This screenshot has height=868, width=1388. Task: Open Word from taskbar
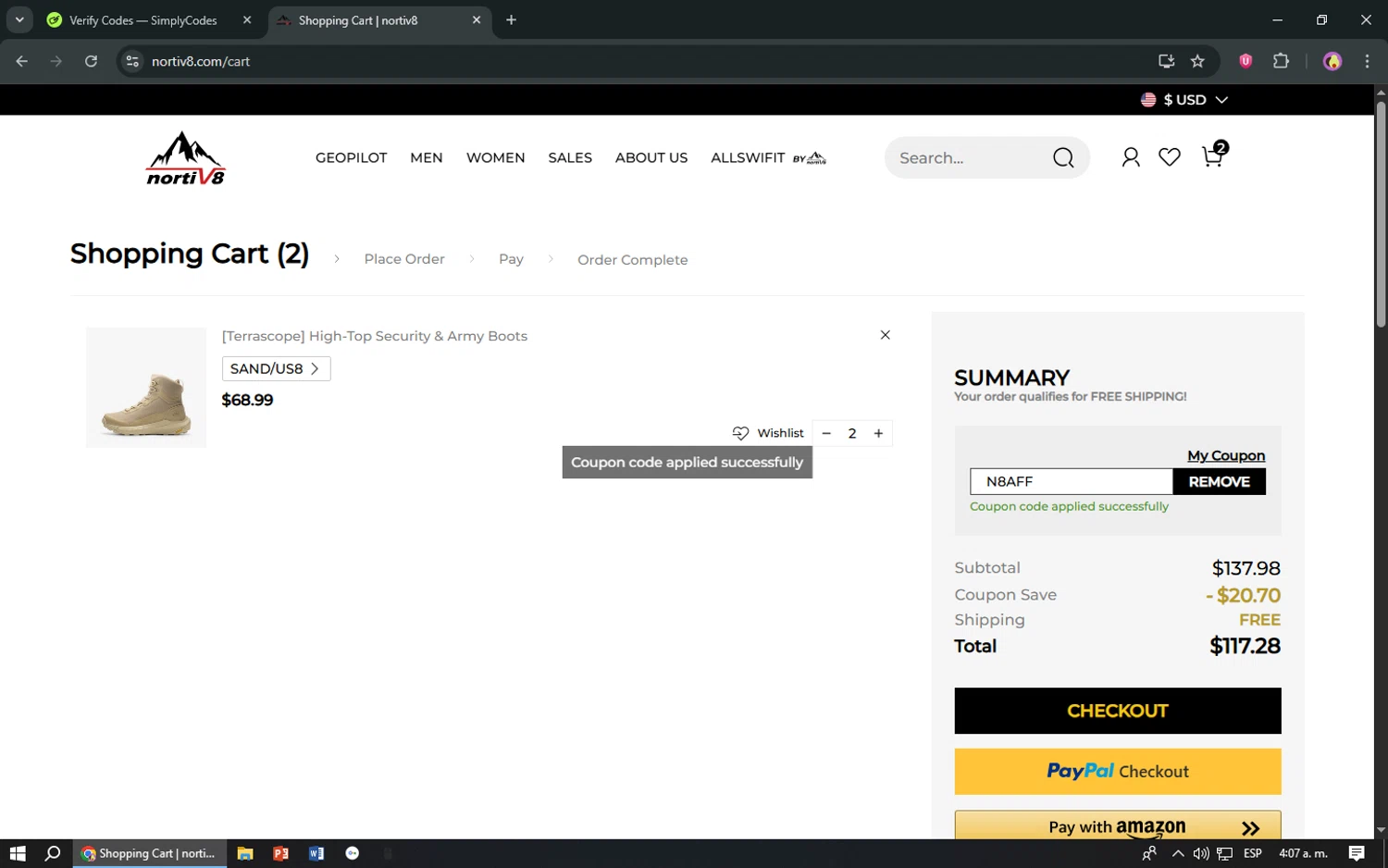316,853
